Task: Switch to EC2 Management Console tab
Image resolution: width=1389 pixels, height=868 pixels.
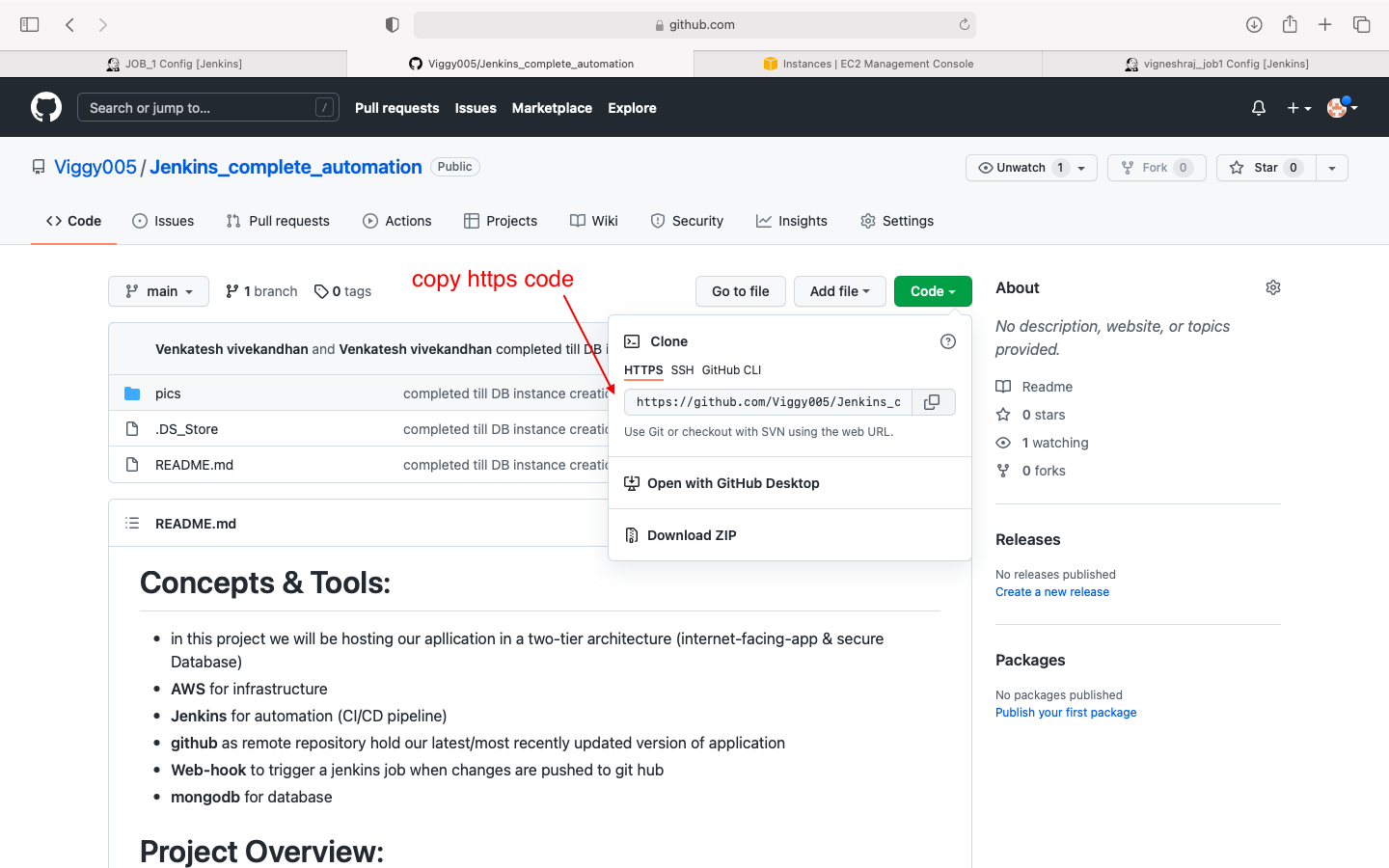Action: click(868, 64)
